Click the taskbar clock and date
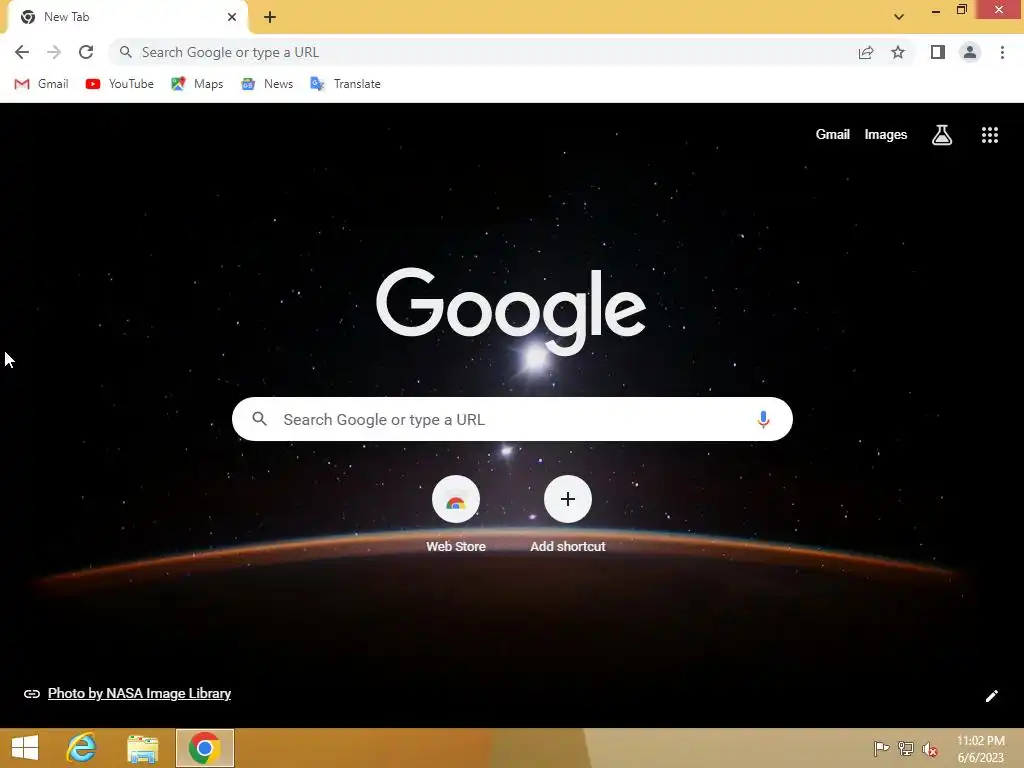Viewport: 1024px width, 768px height. 980,749
